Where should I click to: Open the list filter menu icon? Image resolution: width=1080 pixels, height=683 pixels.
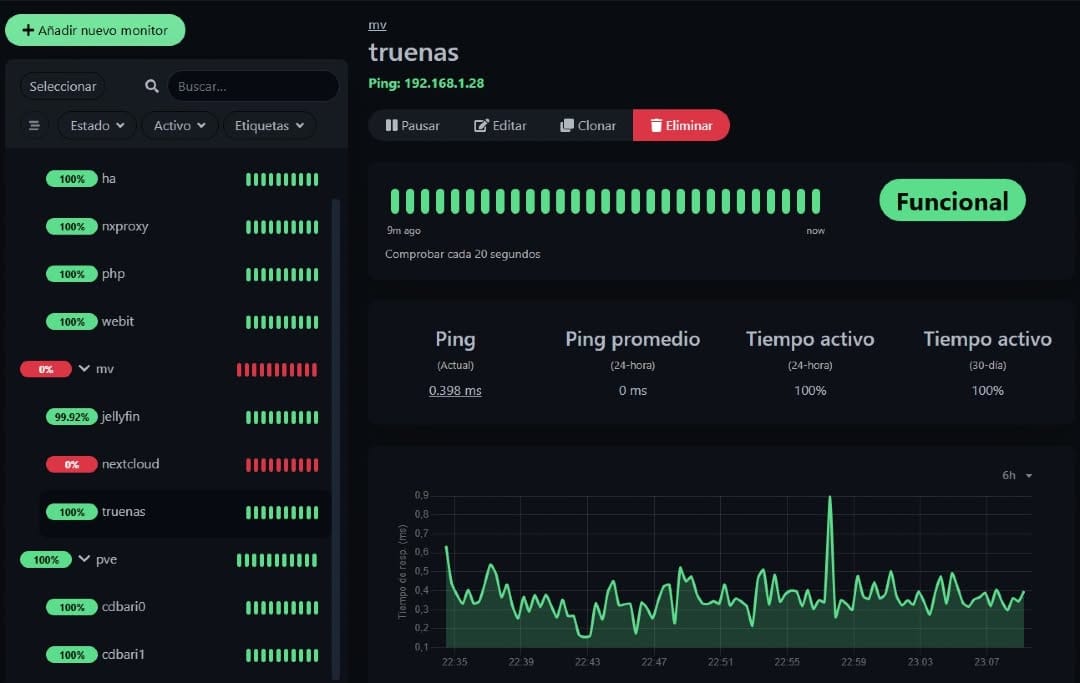(34, 125)
